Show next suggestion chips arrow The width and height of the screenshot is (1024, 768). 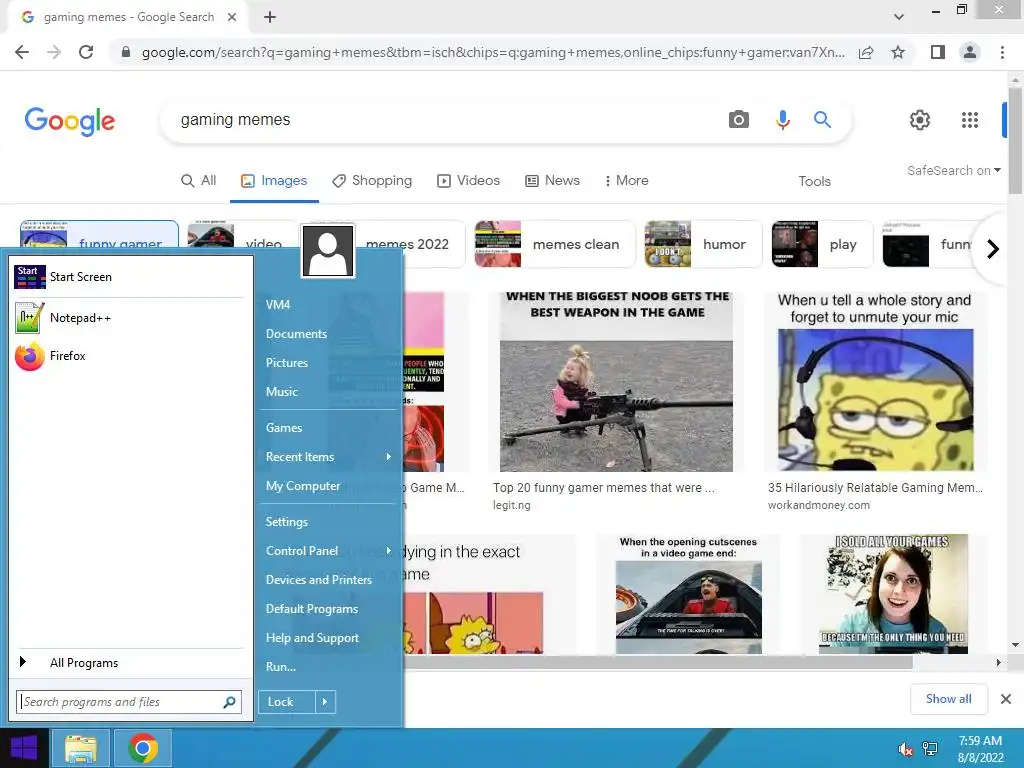(x=993, y=249)
